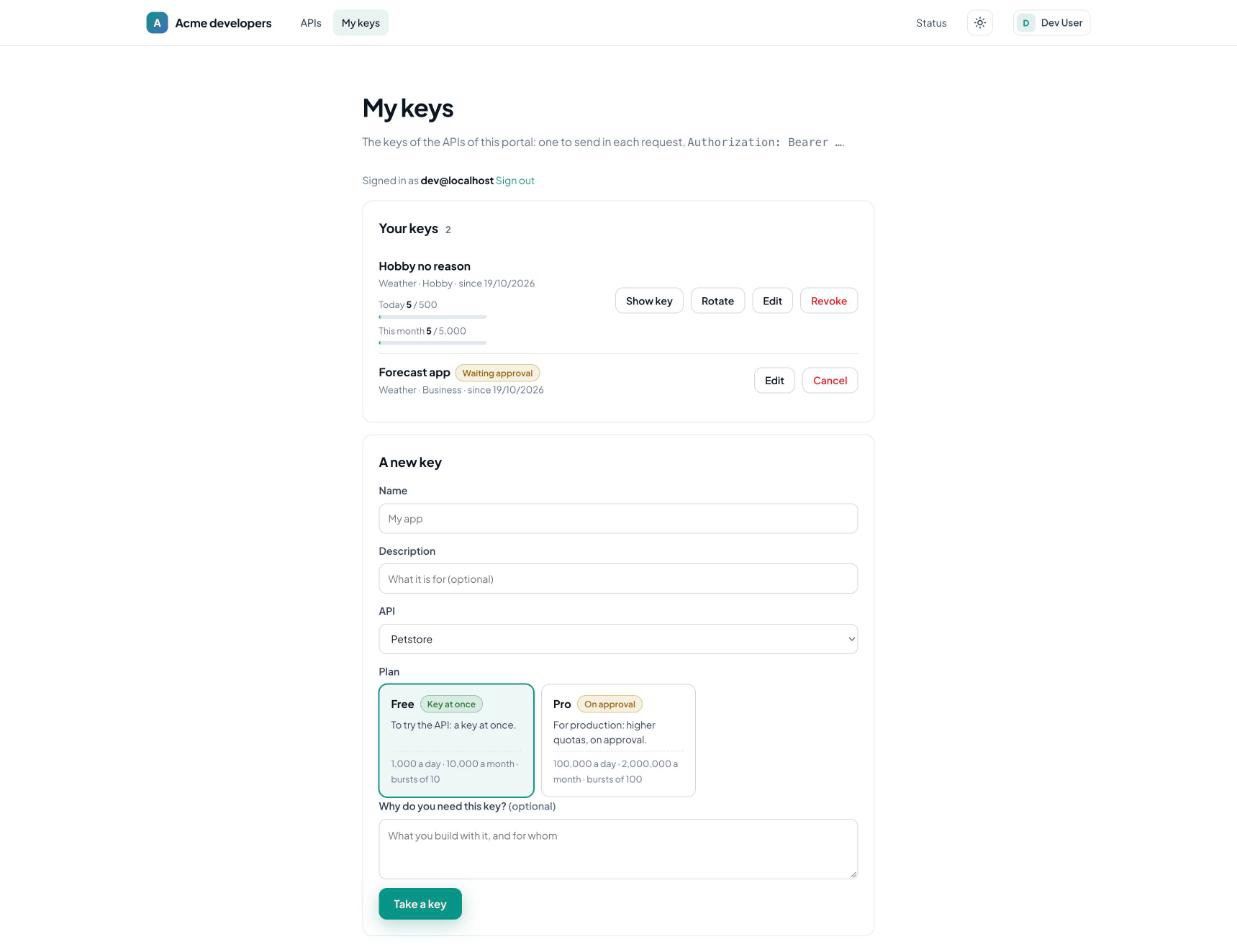
Task: Revoke the Hobby no reason key
Action: coord(829,301)
